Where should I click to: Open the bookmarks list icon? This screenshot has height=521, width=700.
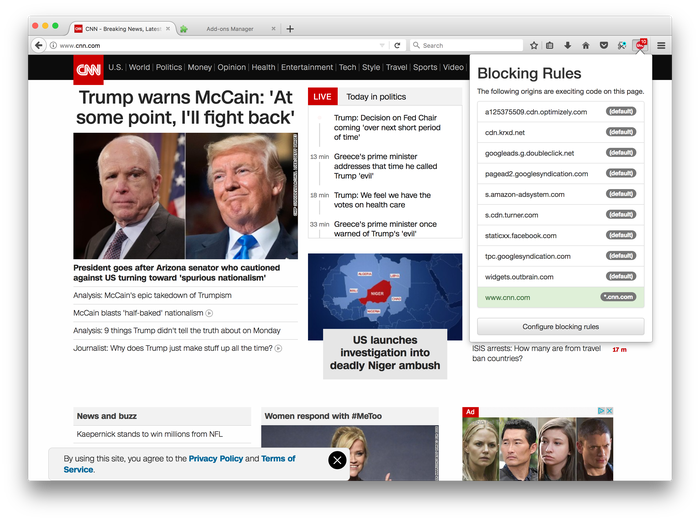(550, 45)
